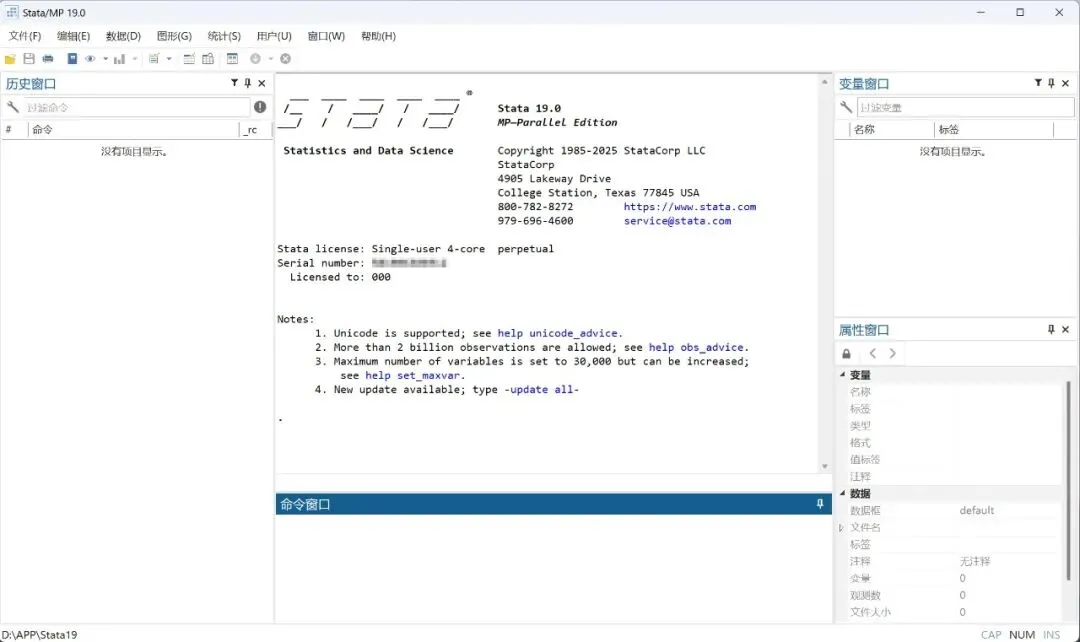The height and width of the screenshot is (642, 1080).
Task: Click the Print icon in toolbar
Action: coord(48,59)
